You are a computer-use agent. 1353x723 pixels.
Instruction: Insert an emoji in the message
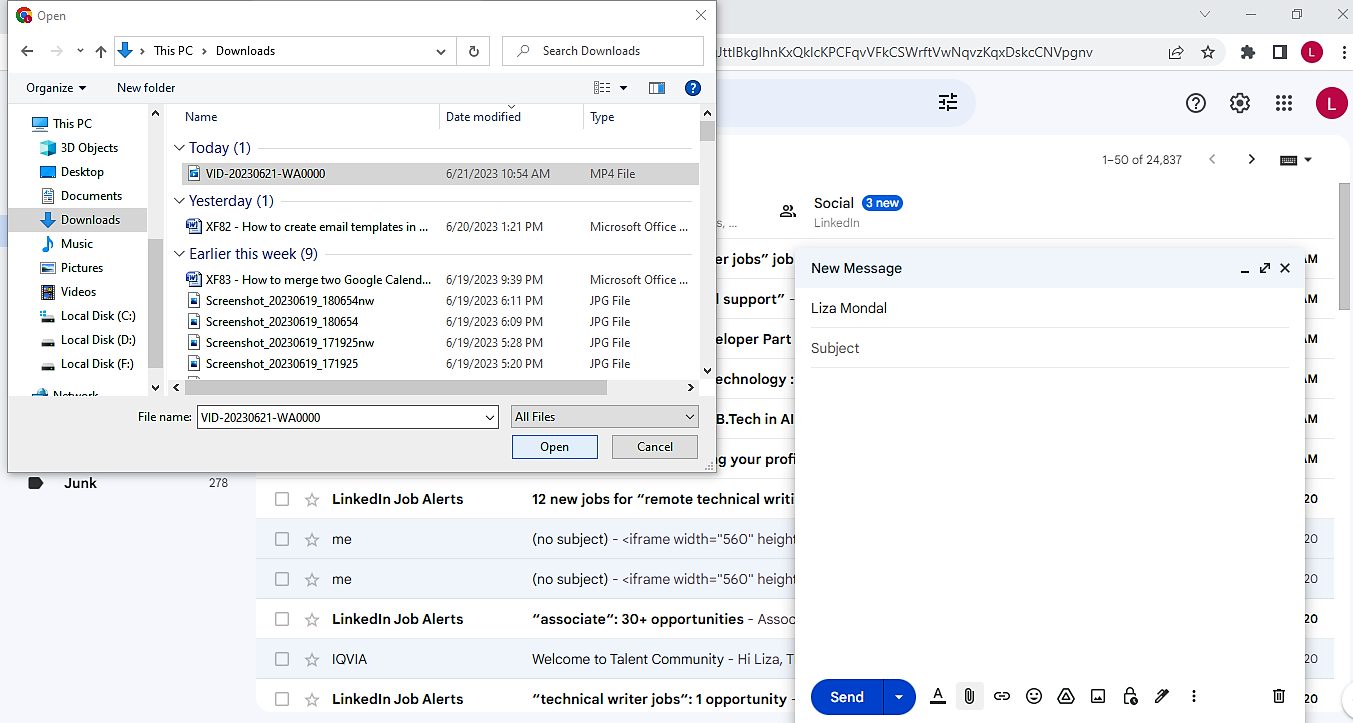[1034, 696]
